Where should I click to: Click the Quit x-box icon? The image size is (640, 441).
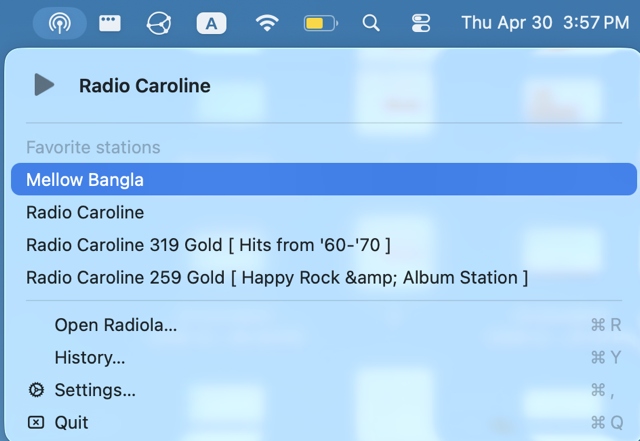click(36, 422)
